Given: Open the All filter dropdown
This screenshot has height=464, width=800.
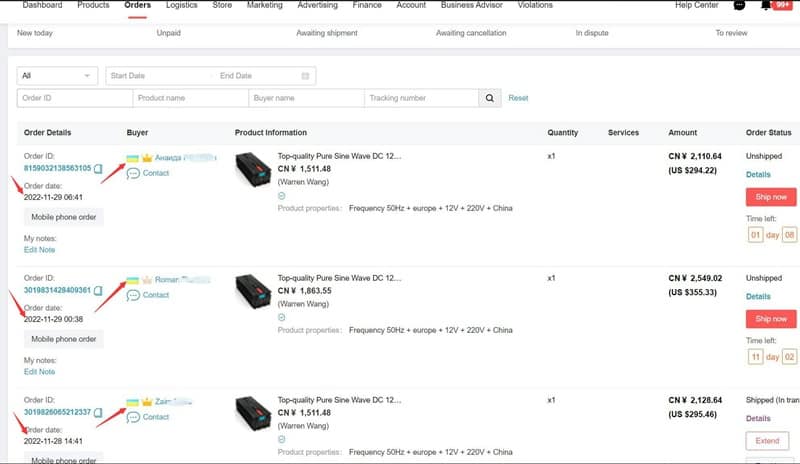Looking at the screenshot, I should tap(57, 76).
